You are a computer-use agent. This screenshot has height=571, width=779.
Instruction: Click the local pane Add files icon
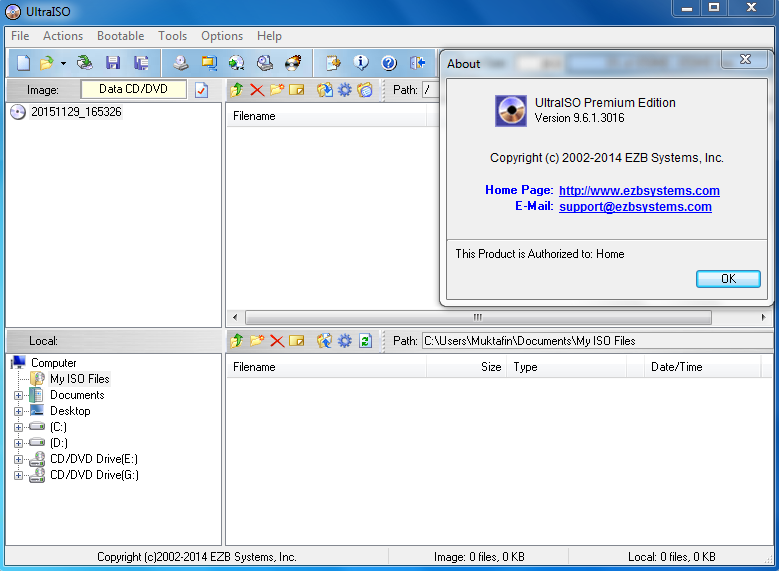pos(325,341)
